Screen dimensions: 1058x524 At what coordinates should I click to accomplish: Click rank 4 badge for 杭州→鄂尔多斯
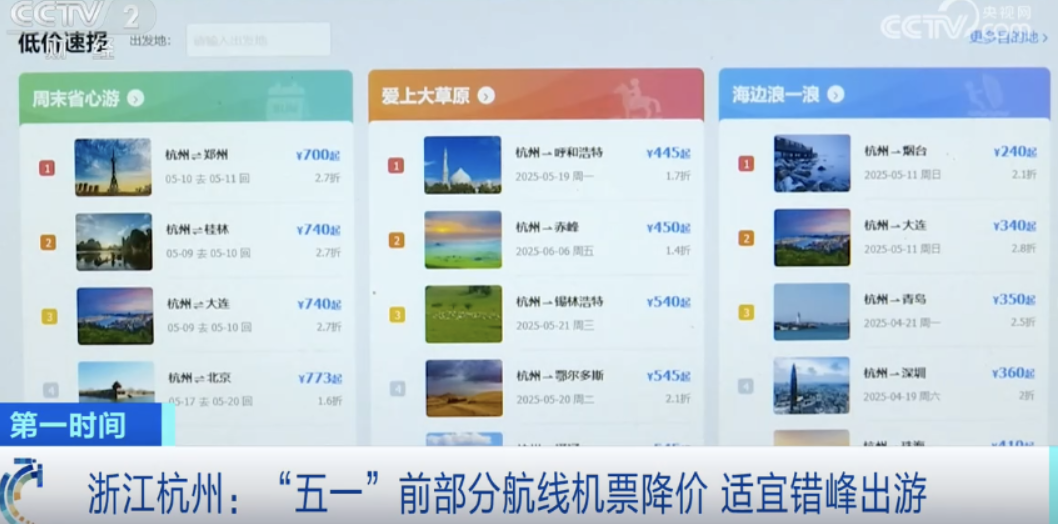tap(397, 389)
